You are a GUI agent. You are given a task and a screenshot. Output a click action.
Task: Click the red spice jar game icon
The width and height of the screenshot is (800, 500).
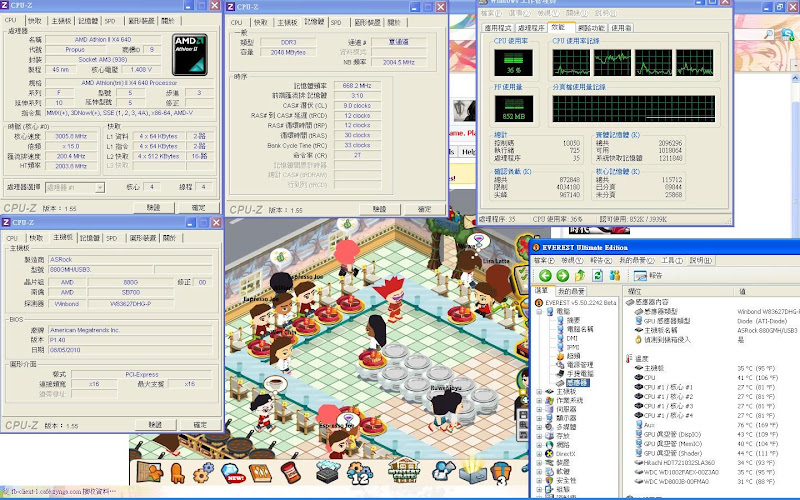(290, 472)
